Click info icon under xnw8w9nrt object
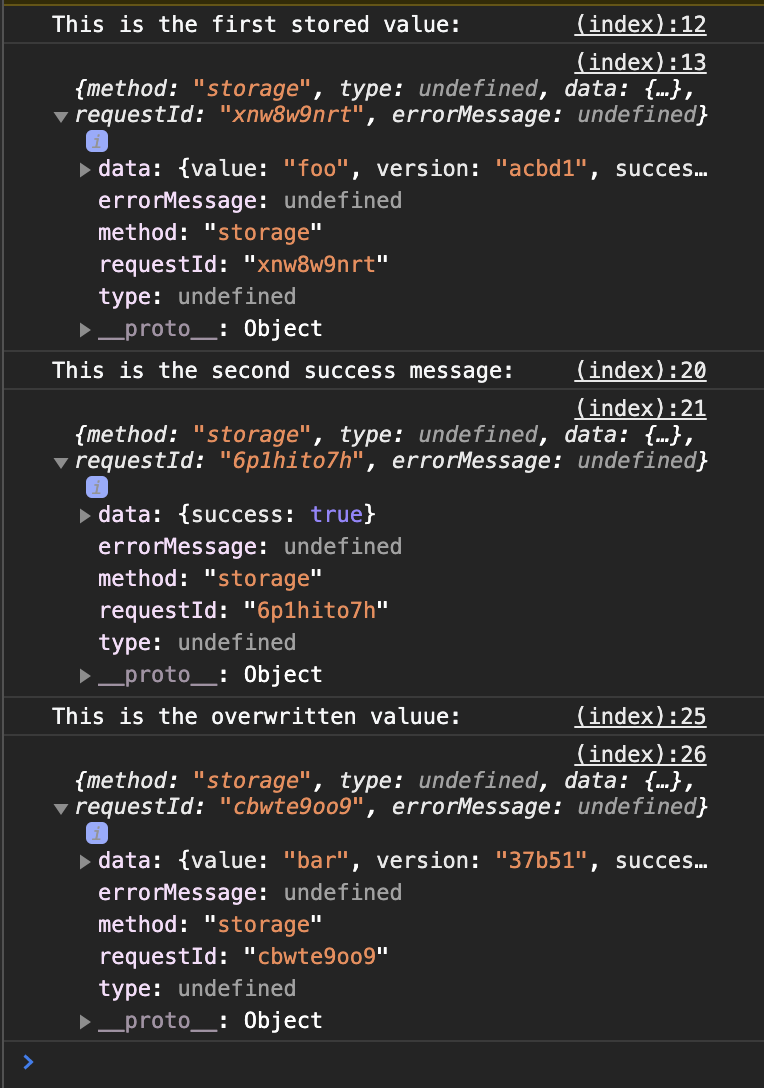Screen dimensions: 764x1088 [96, 142]
